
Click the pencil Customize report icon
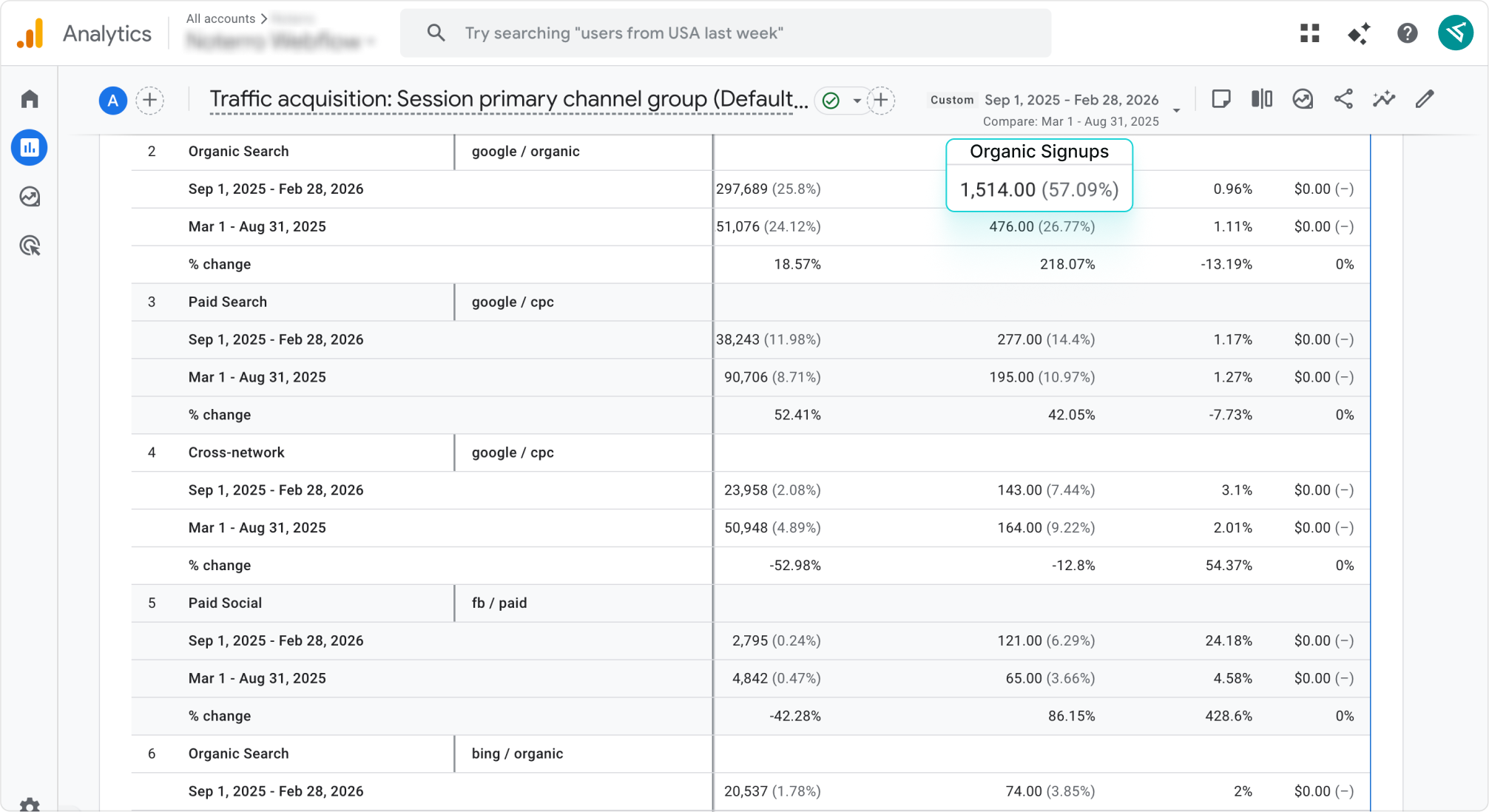pos(1425,99)
